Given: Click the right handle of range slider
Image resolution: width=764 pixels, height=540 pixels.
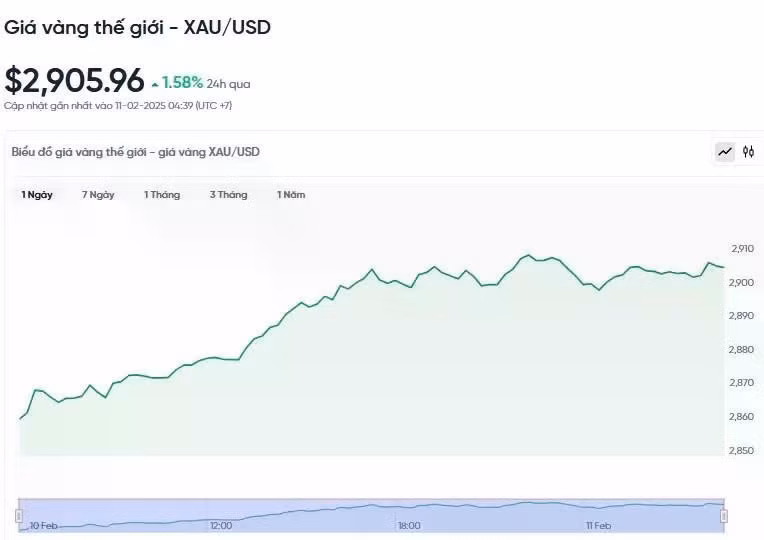Looking at the screenshot, I should (724, 515).
